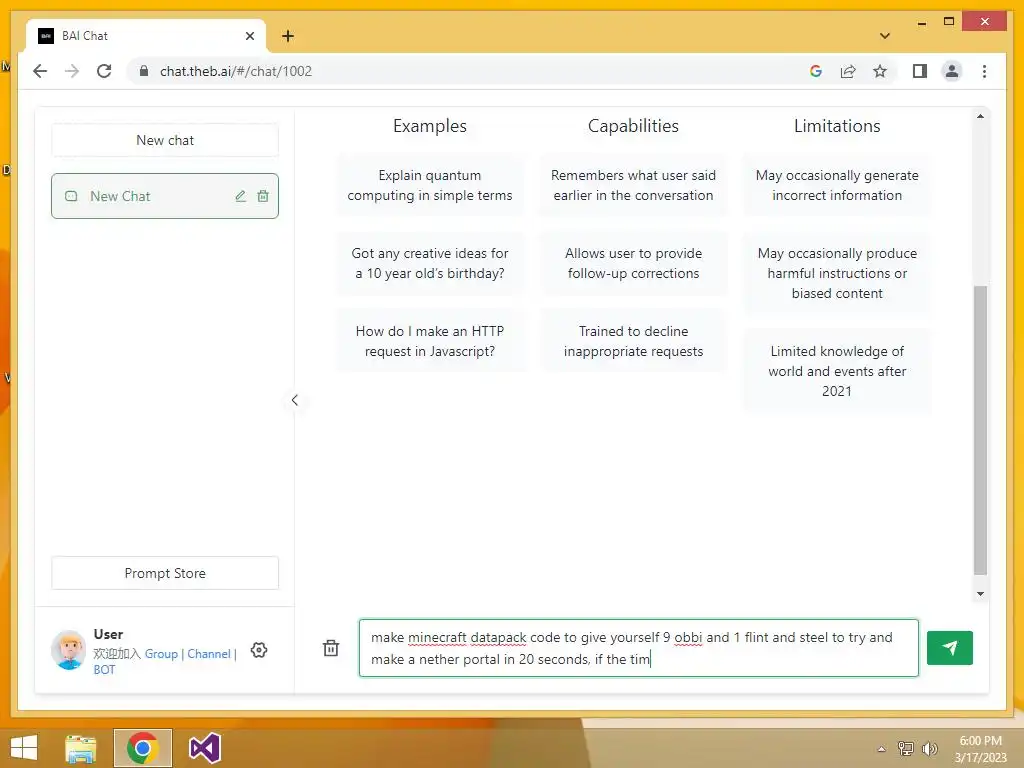Viewport: 1024px width, 768px height.
Task: Click the Remembers what user said card
Action: tap(633, 185)
